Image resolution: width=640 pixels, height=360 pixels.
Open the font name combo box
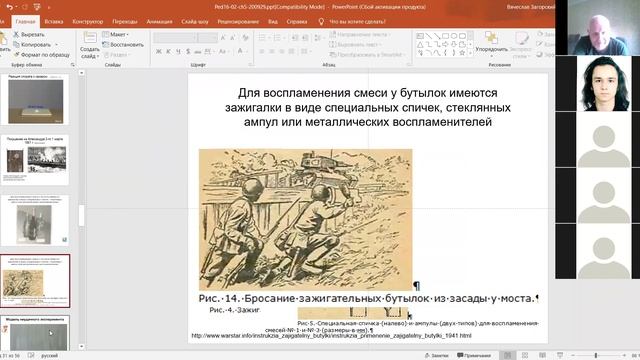click(175, 38)
